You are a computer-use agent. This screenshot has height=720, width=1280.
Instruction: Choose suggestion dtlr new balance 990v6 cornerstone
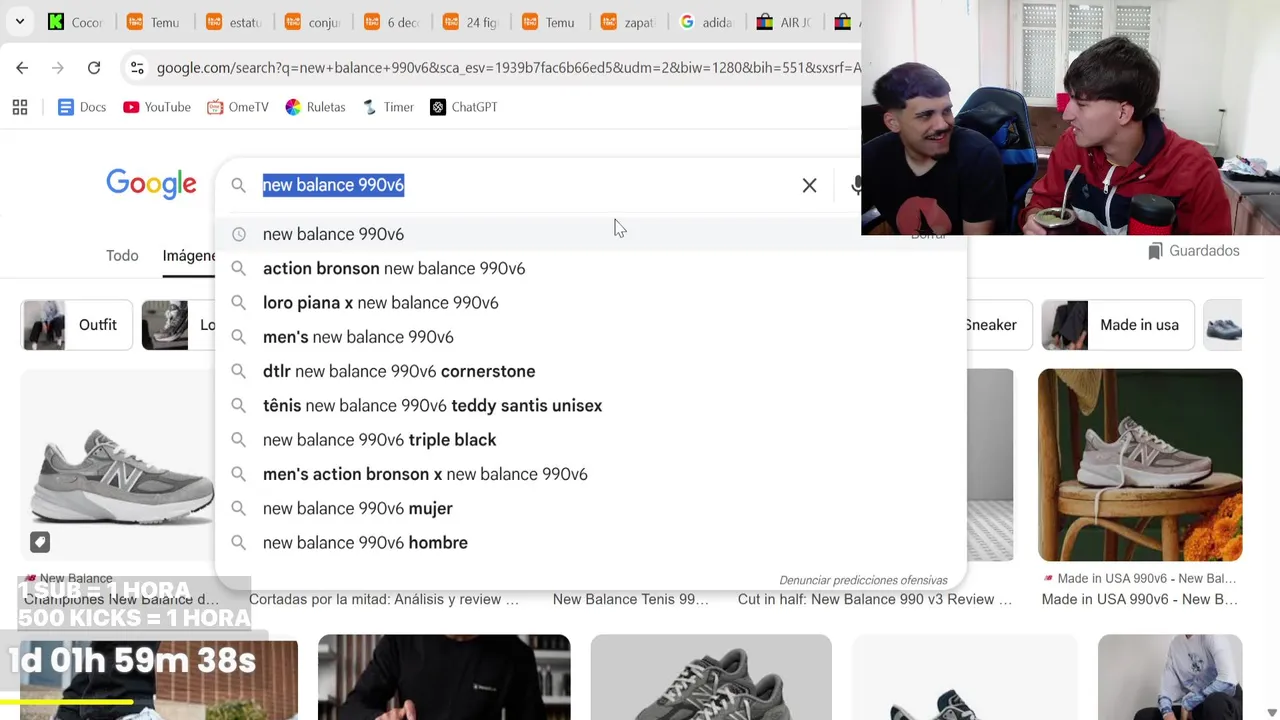coord(590,371)
